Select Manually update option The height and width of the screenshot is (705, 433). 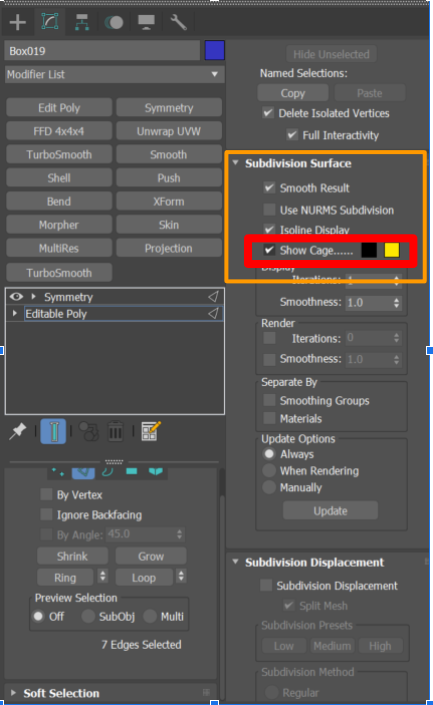coord(269,487)
